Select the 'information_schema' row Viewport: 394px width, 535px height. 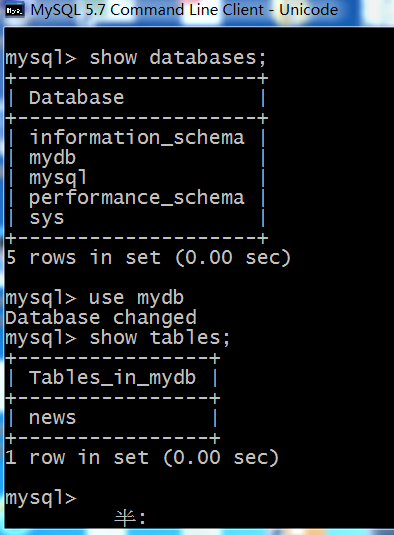pos(137,138)
